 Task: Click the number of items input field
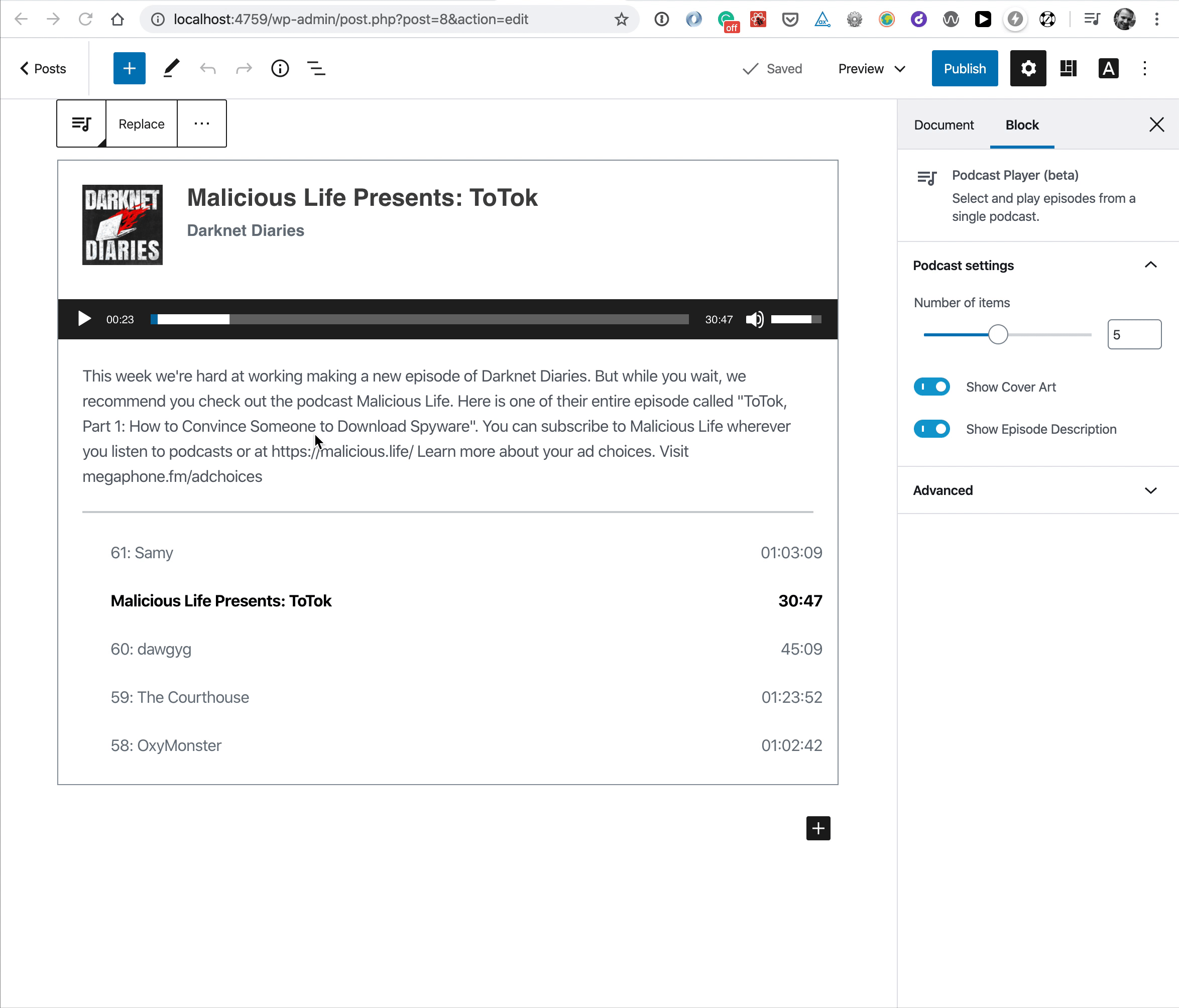click(x=1134, y=334)
